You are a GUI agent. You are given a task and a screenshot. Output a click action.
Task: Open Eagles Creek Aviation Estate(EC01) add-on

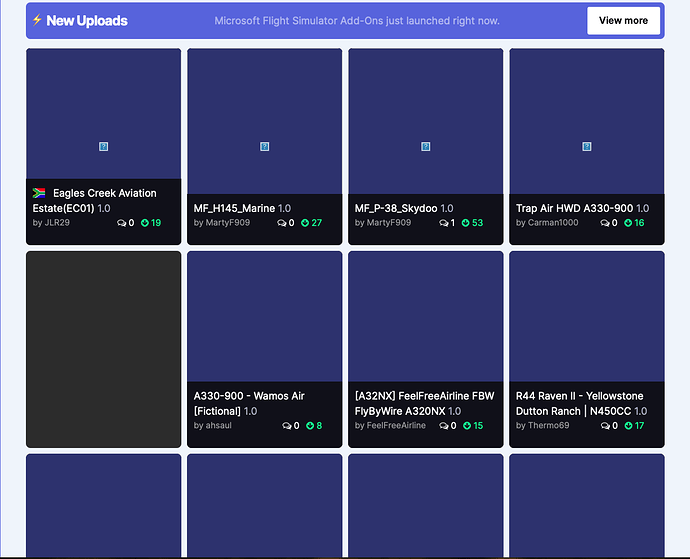[x=94, y=201]
